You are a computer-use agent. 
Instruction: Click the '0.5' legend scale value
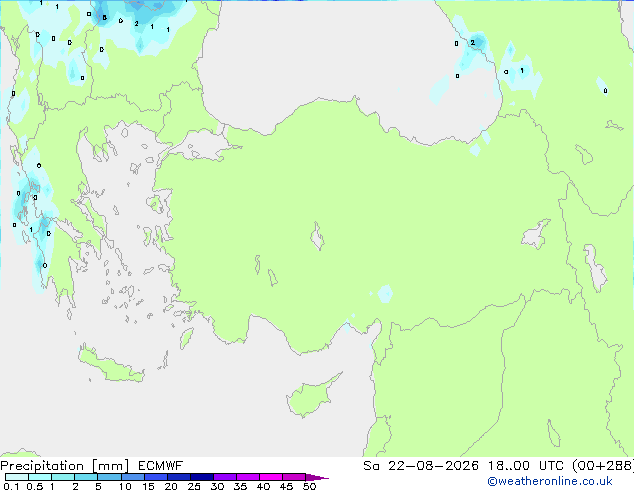(35, 486)
